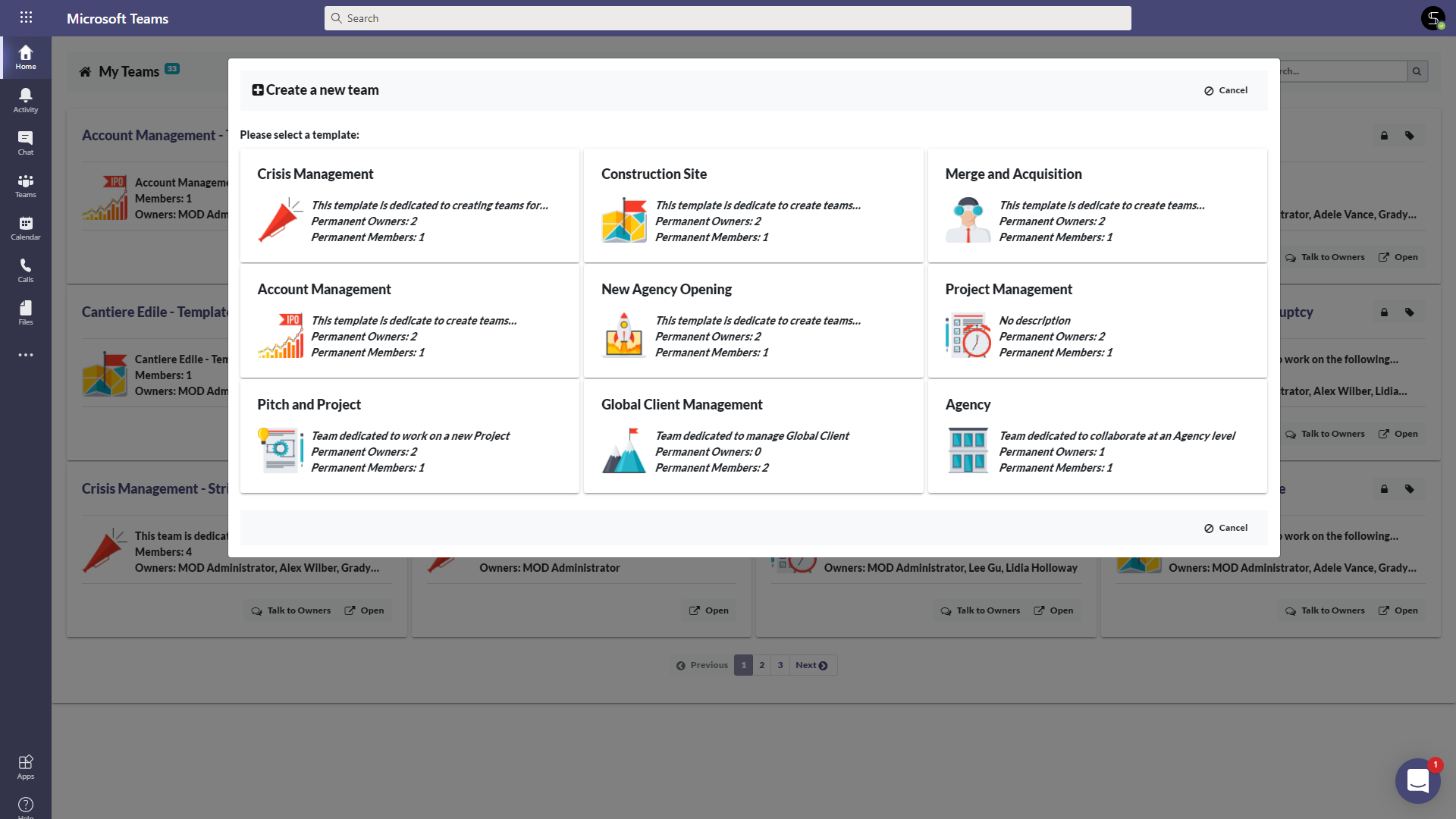Image resolution: width=1456 pixels, height=819 pixels.
Task: Click the Pitch and Project gear icon
Action: [281, 450]
